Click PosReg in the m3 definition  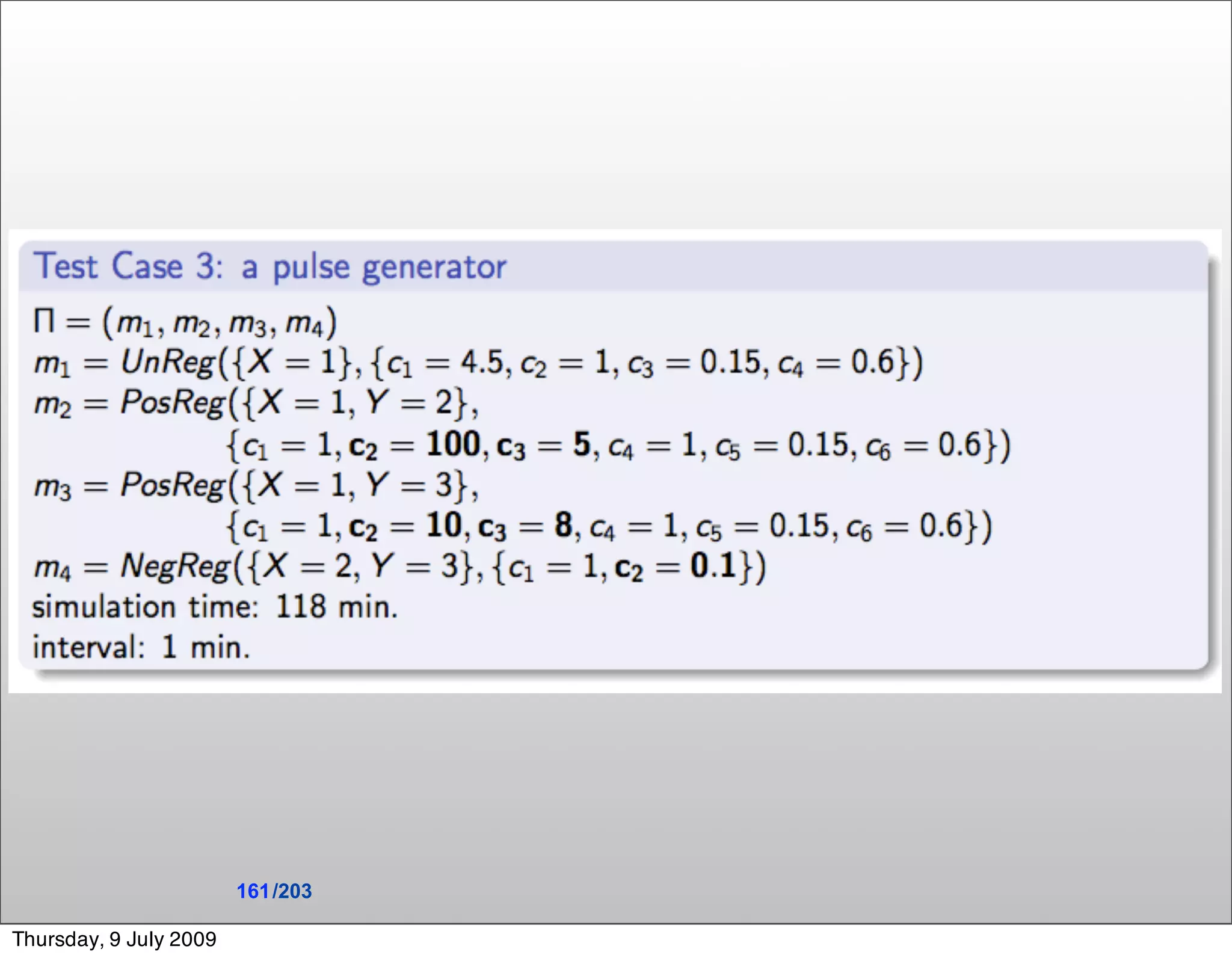(x=173, y=485)
